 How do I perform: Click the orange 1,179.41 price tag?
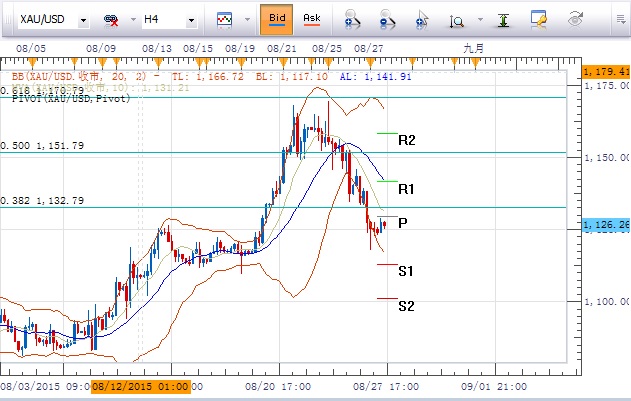coord(606,72)
